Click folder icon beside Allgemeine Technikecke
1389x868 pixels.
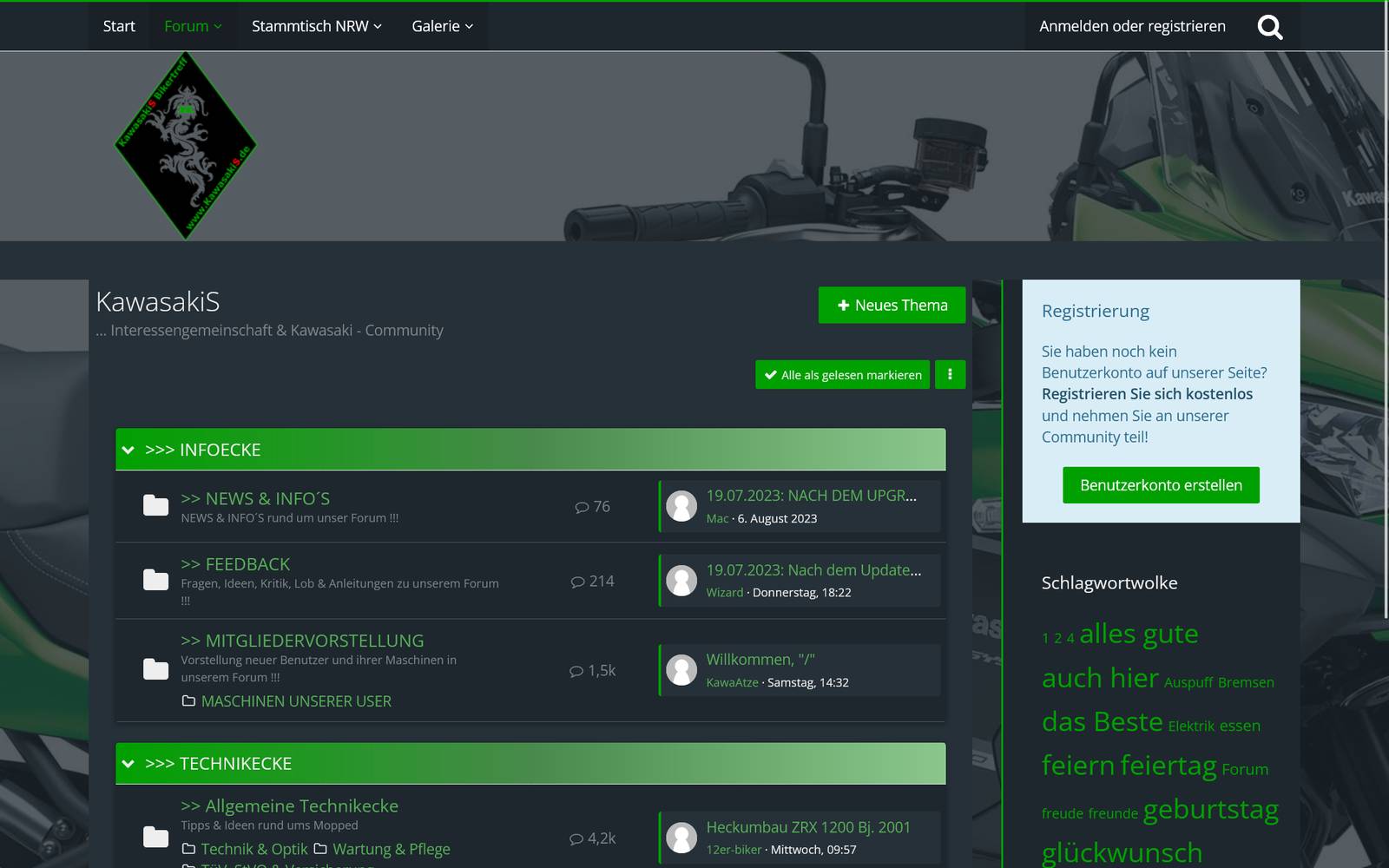coord(155,837)
